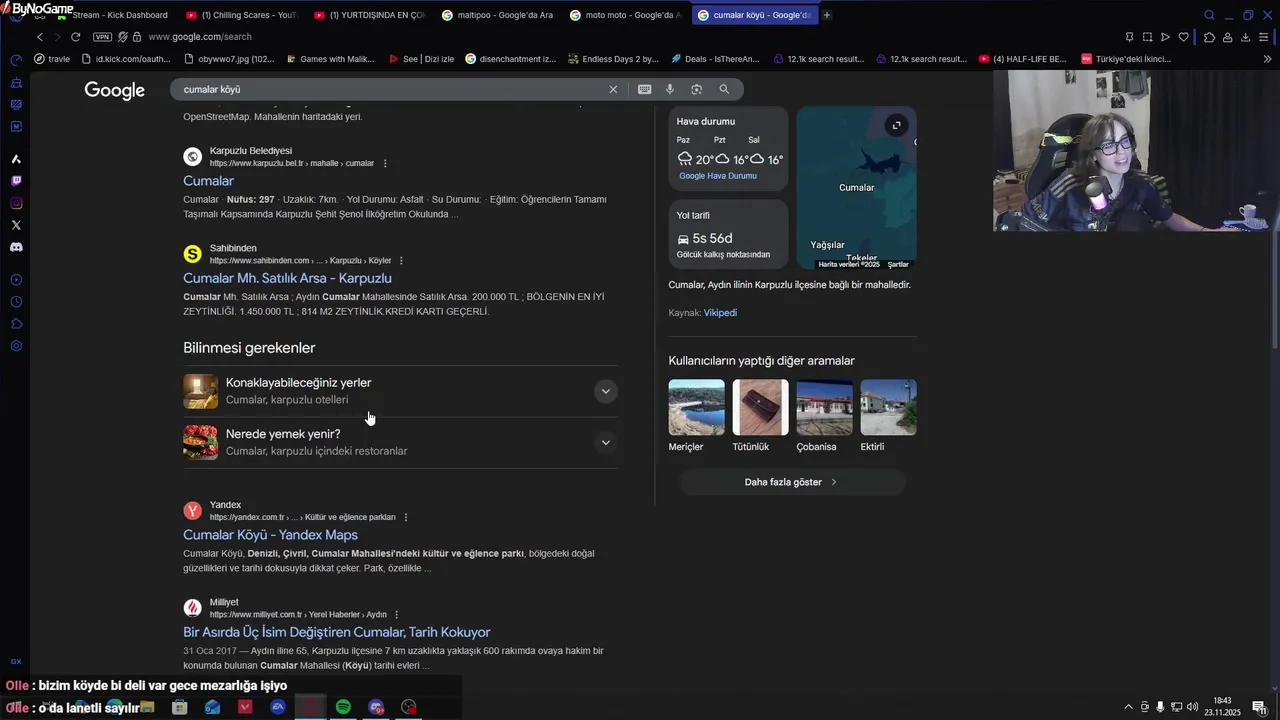Image resolution: width=1280 pixels, height=720 pixels.
Task: Reload the page with the refresh icon
Action: [x=75, y=37]
